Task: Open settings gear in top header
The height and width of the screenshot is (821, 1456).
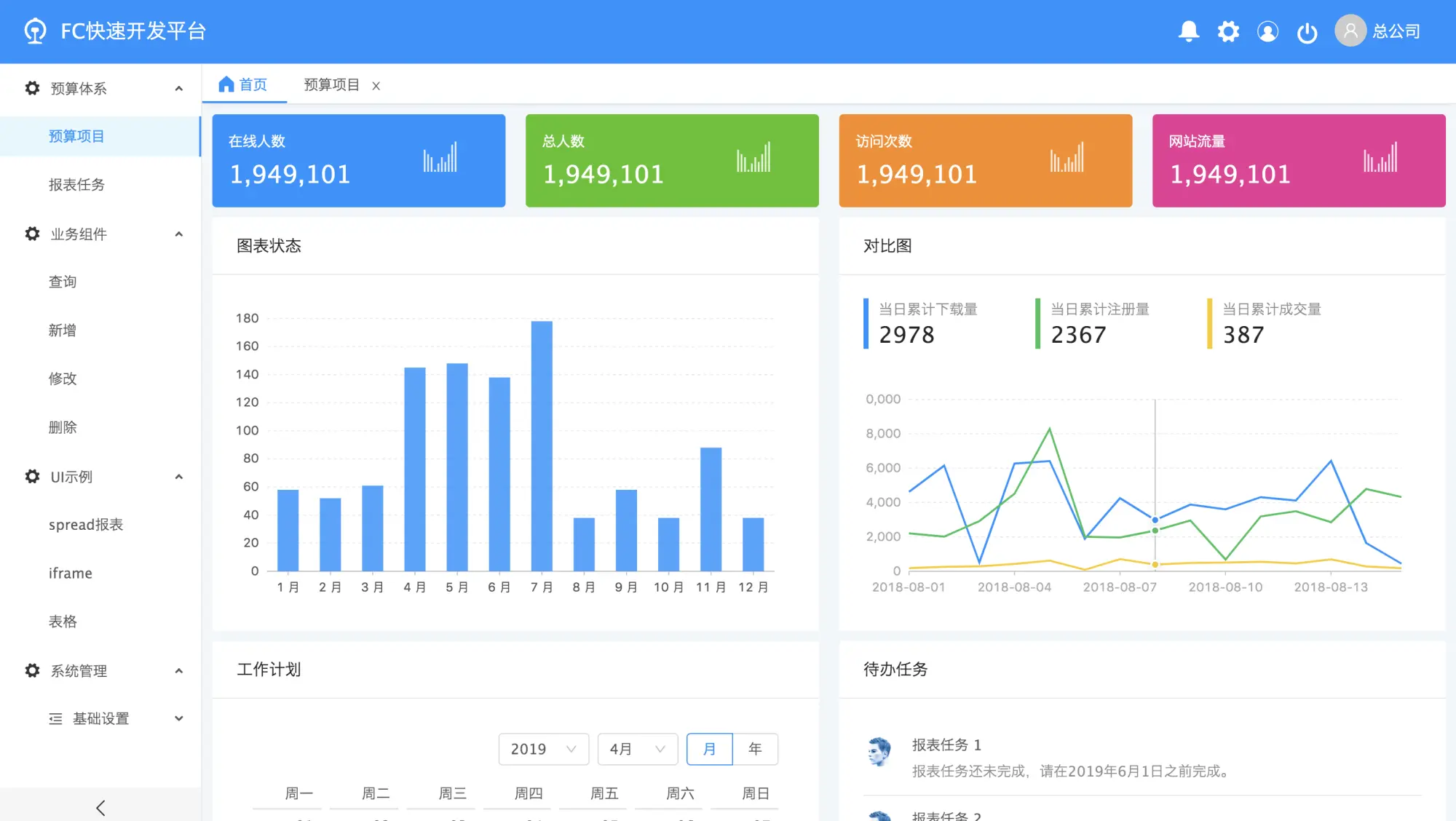Action: pyautogui.click(x=1228, y=31)
